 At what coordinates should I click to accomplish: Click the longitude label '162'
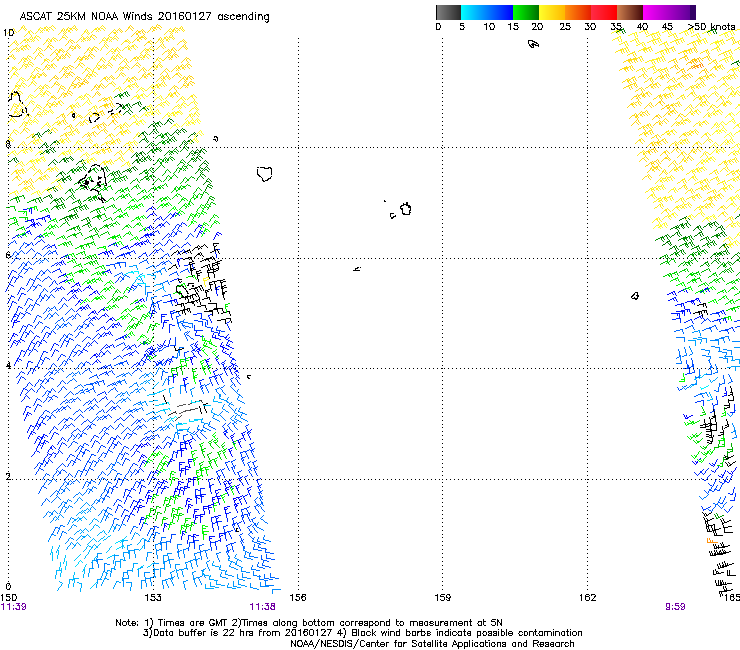coord(588,598)
